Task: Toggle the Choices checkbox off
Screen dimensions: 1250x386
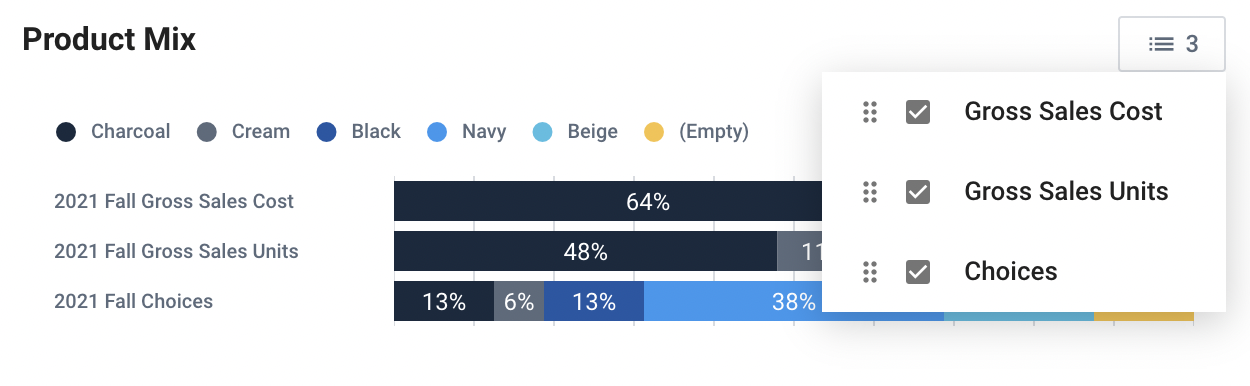Action: 918,272
